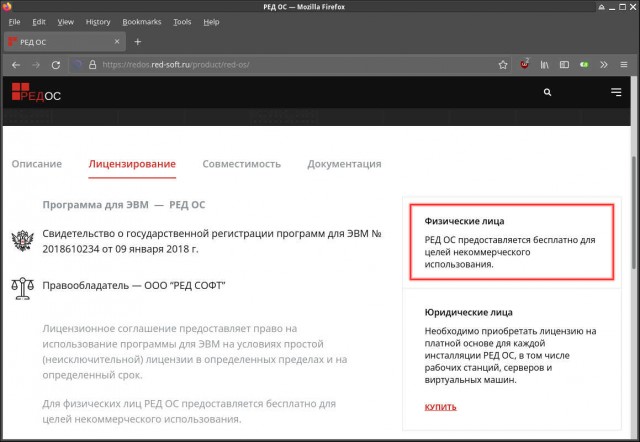Click the Юридические лица heading
The height and width of the screenshot is (442, 640).
click(468, 313)
